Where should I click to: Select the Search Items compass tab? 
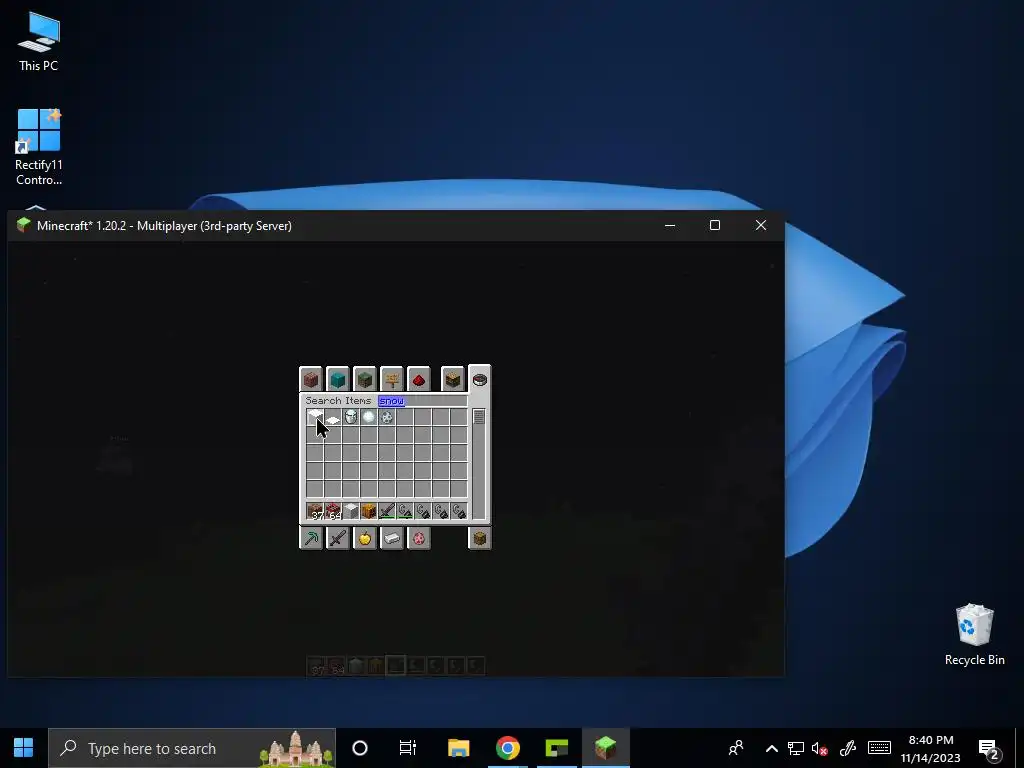pyautogui.click(x=479, y=379)
